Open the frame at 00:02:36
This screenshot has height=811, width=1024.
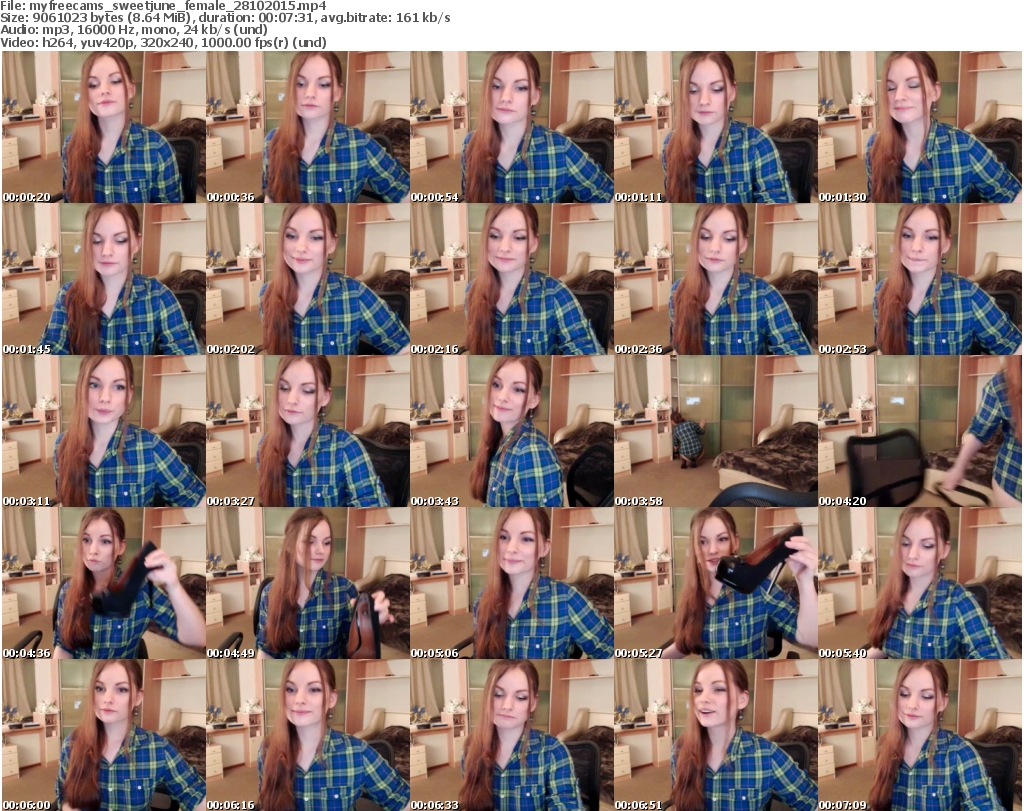(x=716, y=279)
